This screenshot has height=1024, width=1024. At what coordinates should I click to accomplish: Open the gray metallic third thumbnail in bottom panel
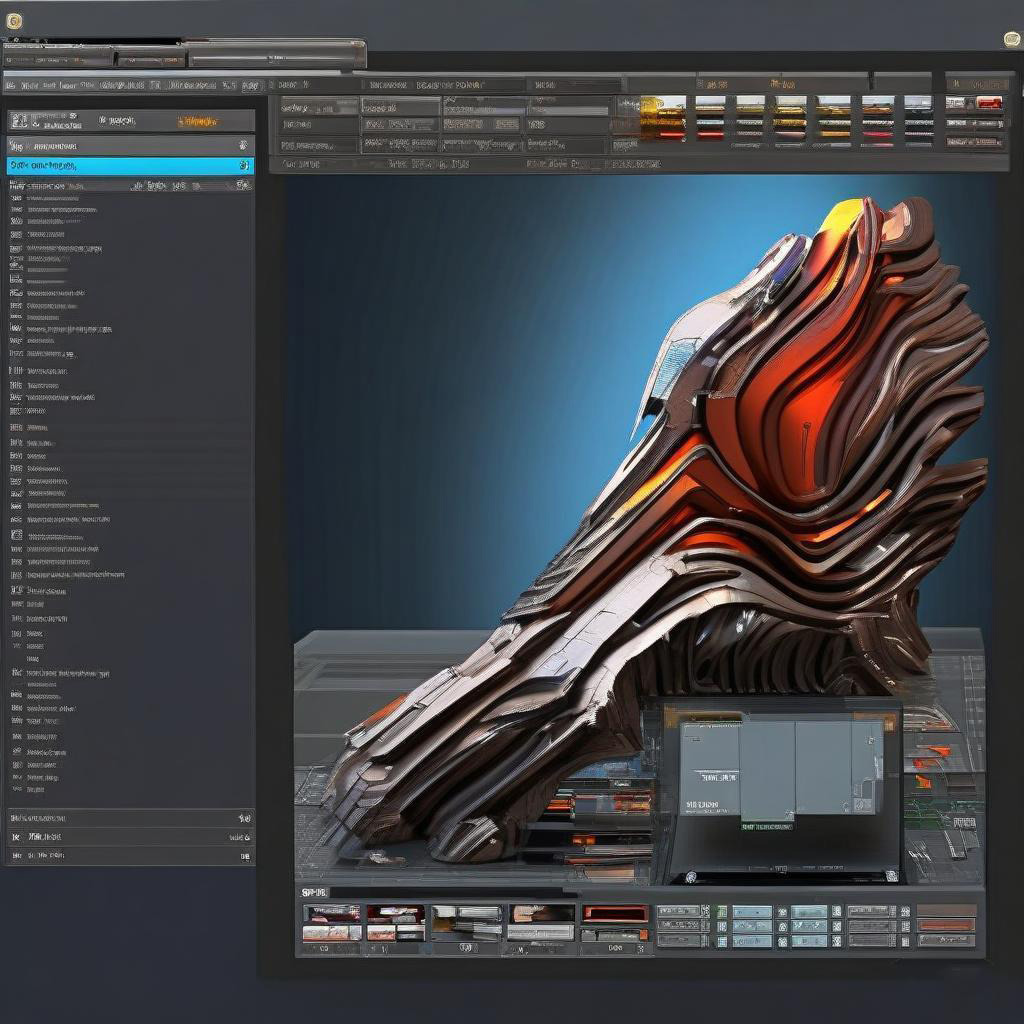tap(466, 923)
